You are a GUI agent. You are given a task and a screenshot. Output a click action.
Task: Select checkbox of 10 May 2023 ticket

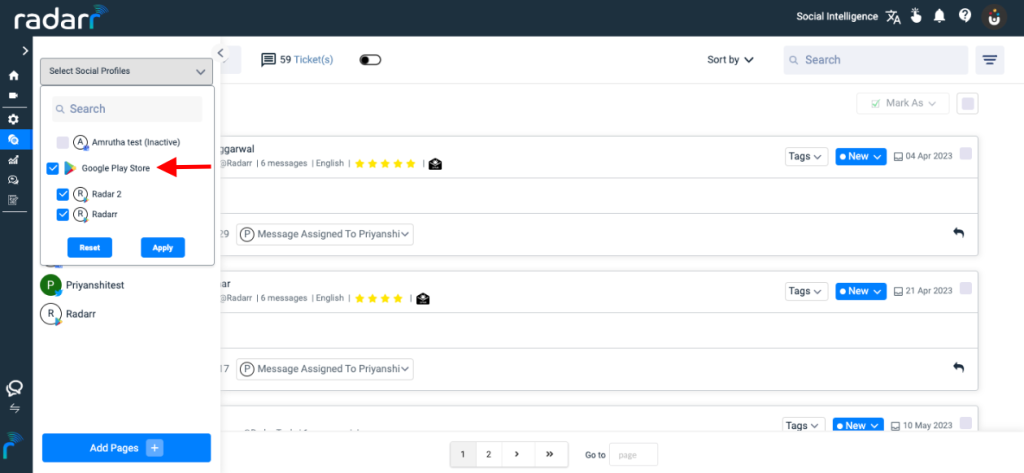coord(966,423)
